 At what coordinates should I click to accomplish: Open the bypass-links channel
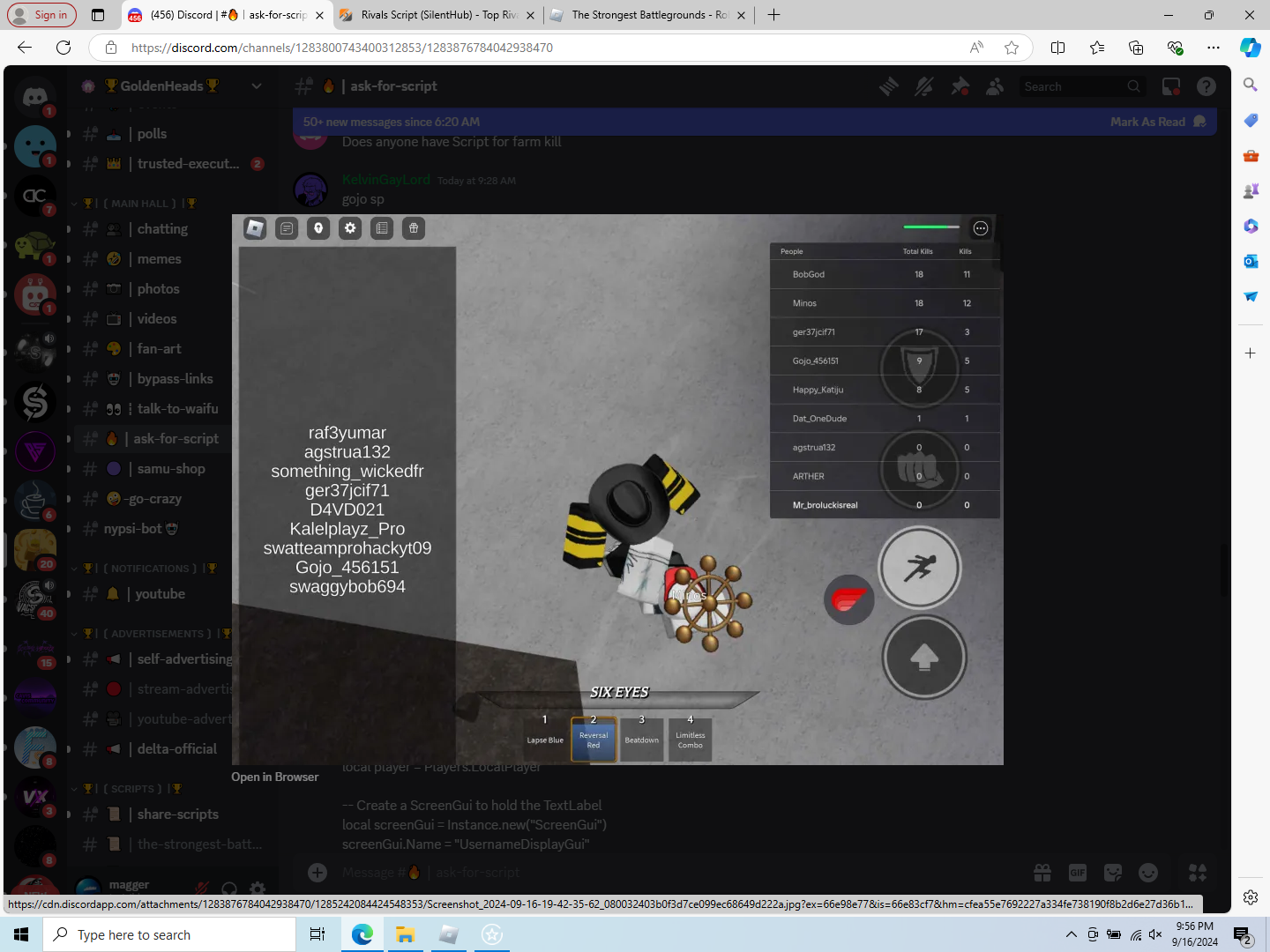click(175, 379)
